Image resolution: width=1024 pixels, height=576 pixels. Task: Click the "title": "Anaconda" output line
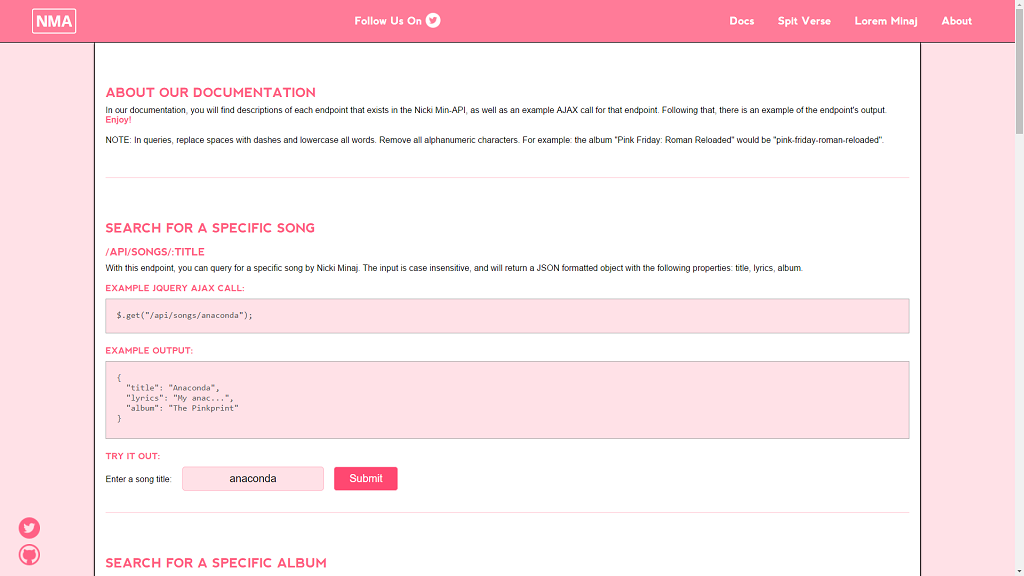(x=172, y=388)
